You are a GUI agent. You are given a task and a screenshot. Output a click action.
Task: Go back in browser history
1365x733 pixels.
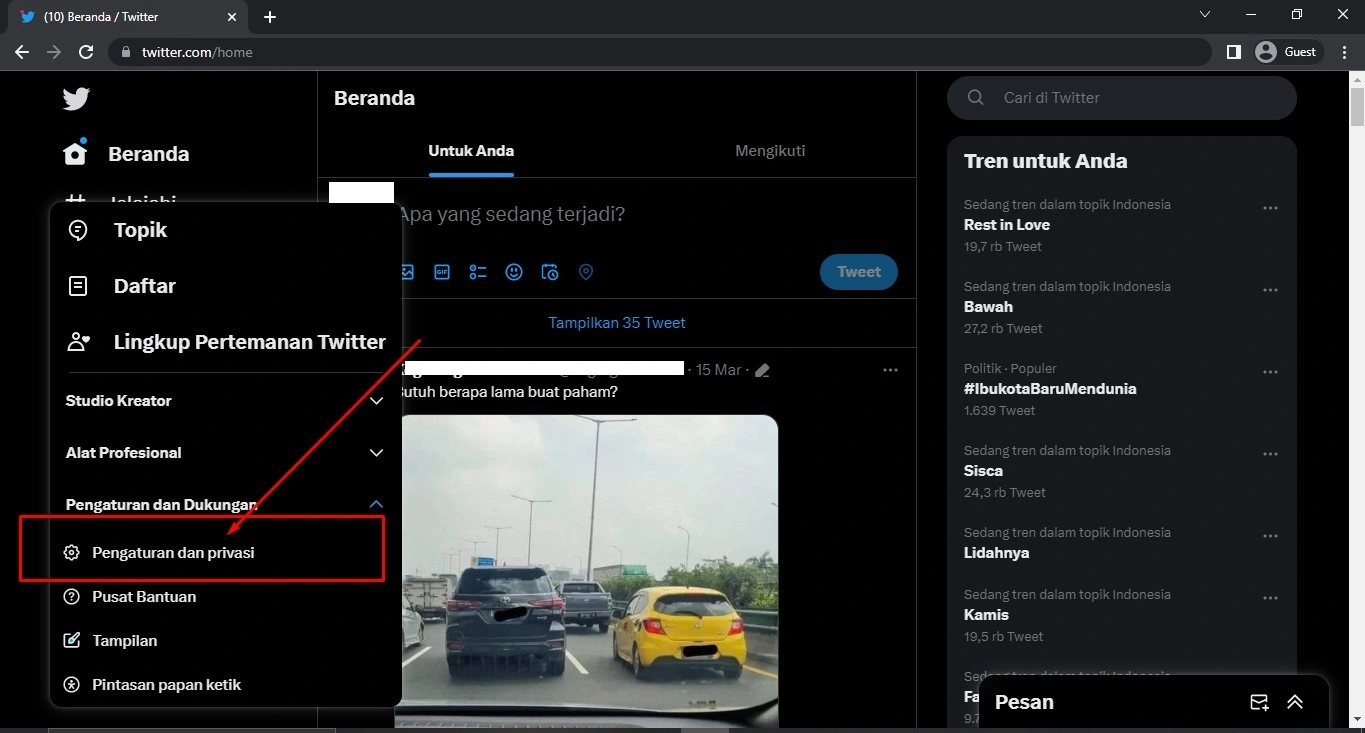tap(22, 52)
